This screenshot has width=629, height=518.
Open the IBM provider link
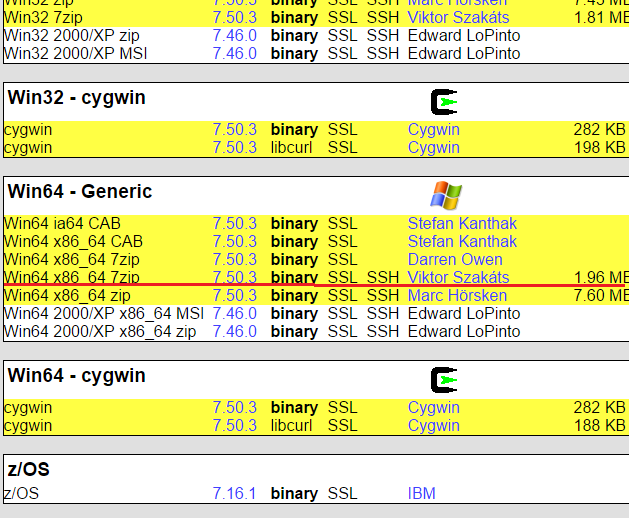(x=421, y=494)
